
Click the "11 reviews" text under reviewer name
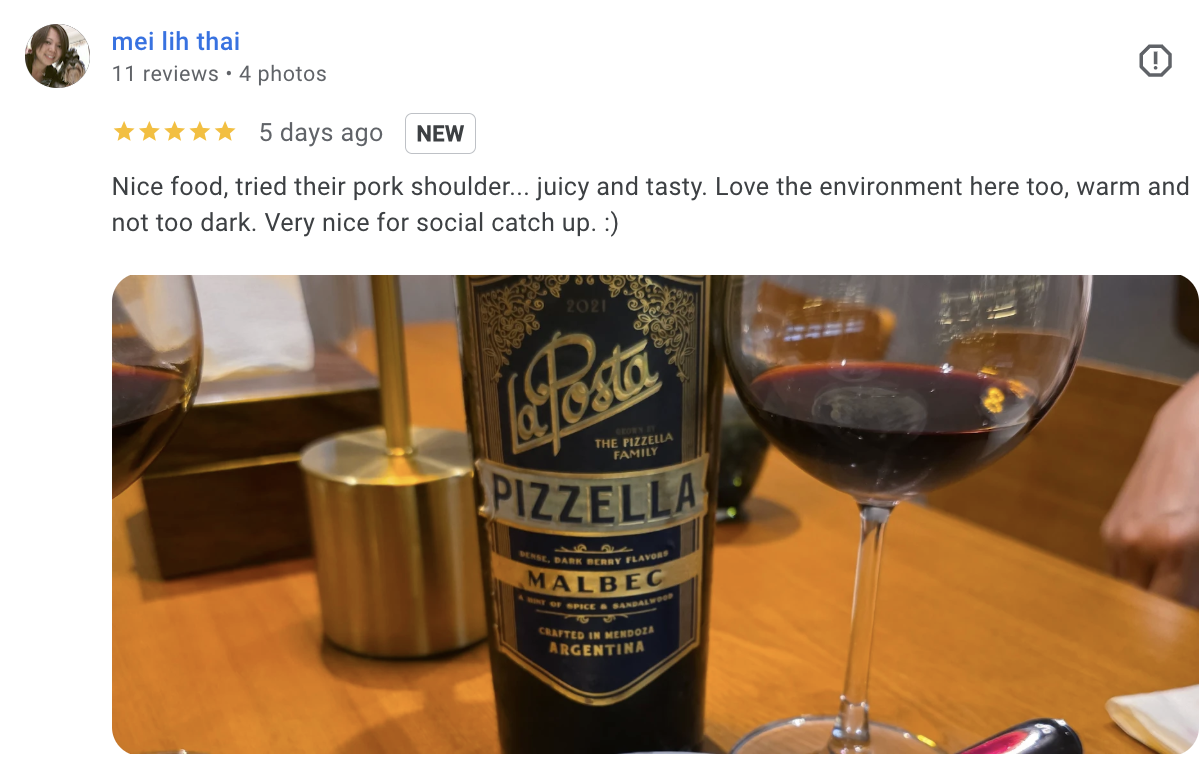[x=165, y=74]
